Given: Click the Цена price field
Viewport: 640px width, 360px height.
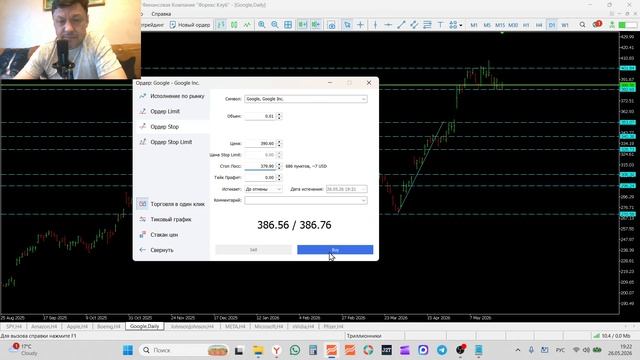Looking at the screenshot, I should (x=260, y=144).
